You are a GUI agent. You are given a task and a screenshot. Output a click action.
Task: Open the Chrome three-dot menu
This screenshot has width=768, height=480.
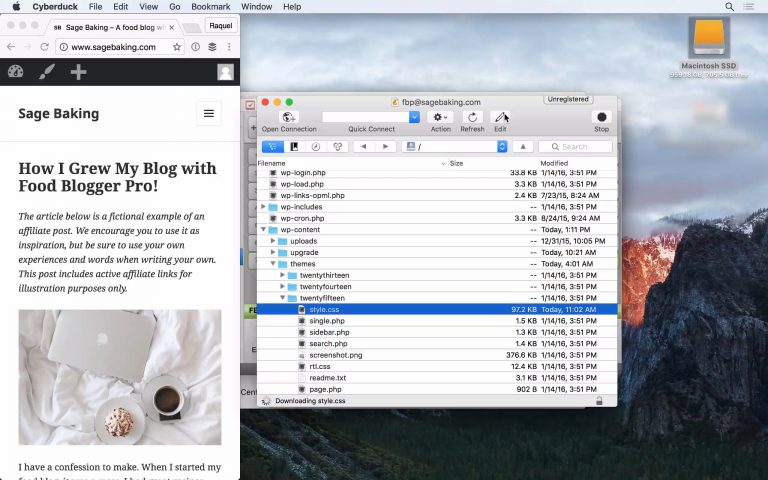(x=229, y=47)
